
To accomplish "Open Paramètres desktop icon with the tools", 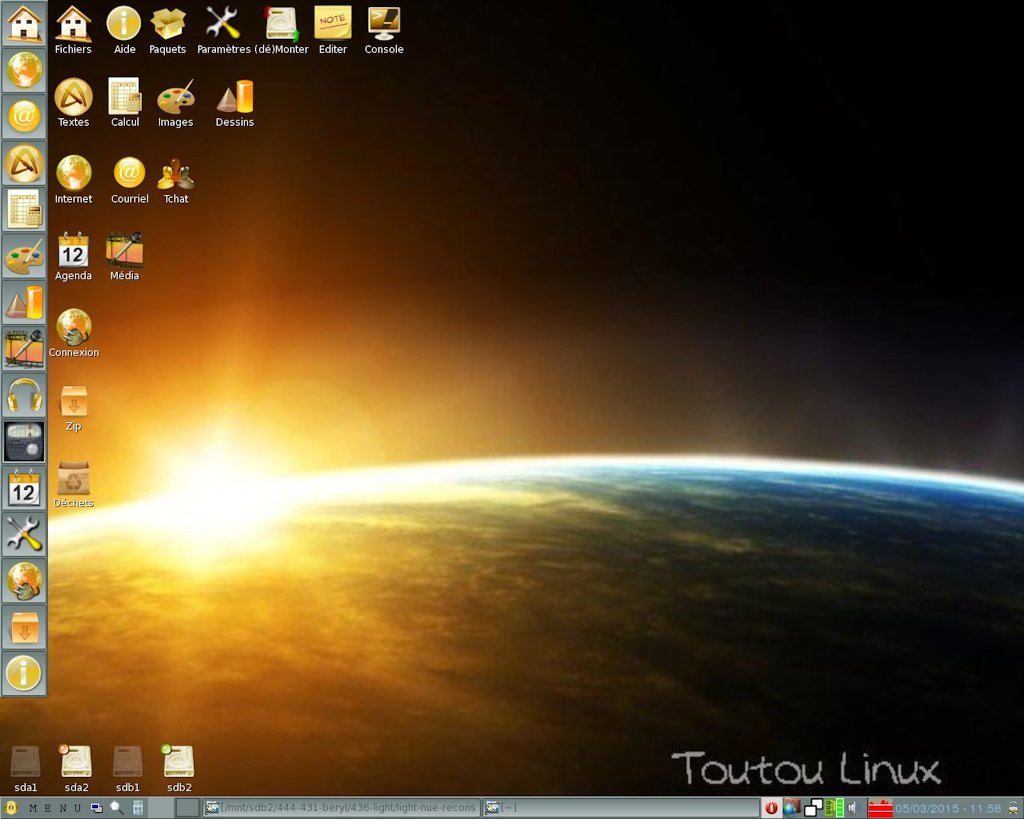I will (x=223, y=29).
